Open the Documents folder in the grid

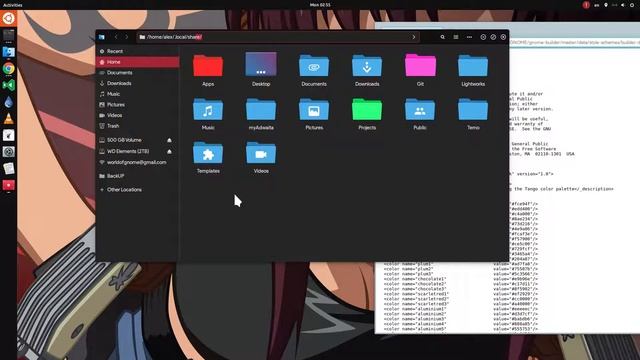click(313, 66)
